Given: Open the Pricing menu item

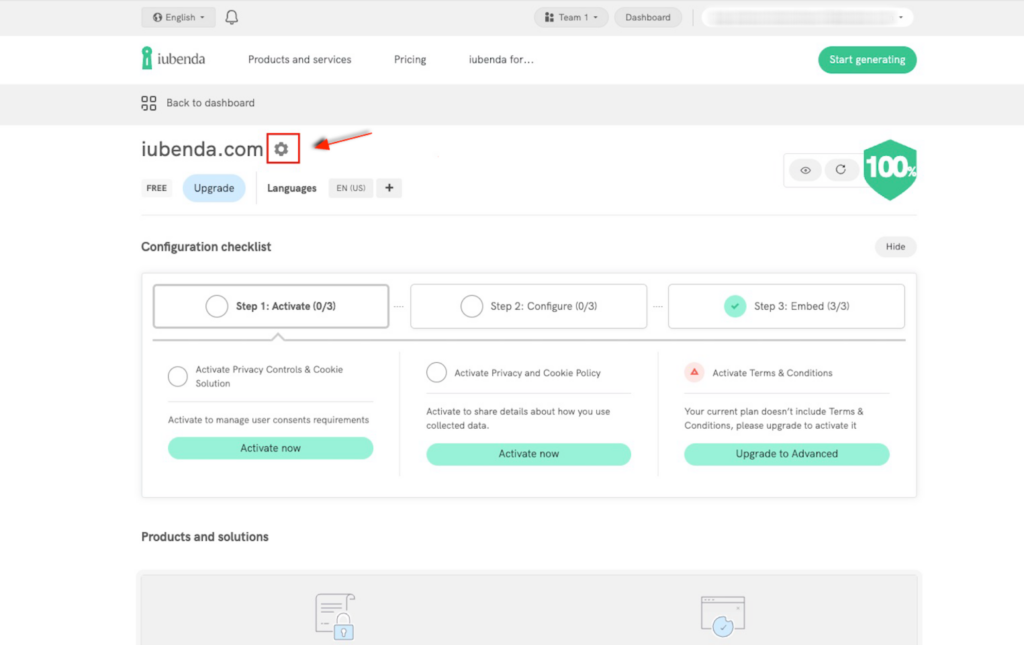Looking at the screenshot, I should pyautogui.click(x=410, y=60).
